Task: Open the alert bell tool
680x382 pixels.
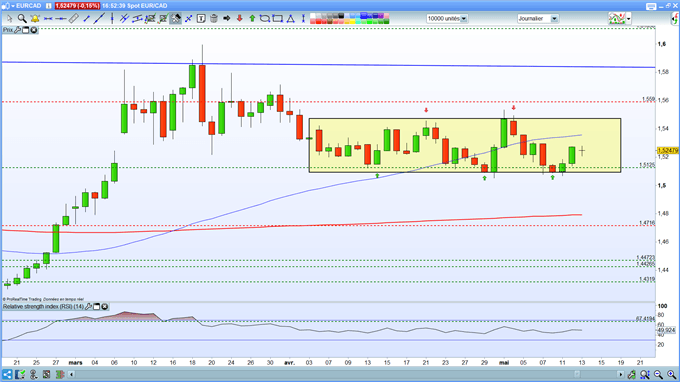Action: (x=35, y=19)
